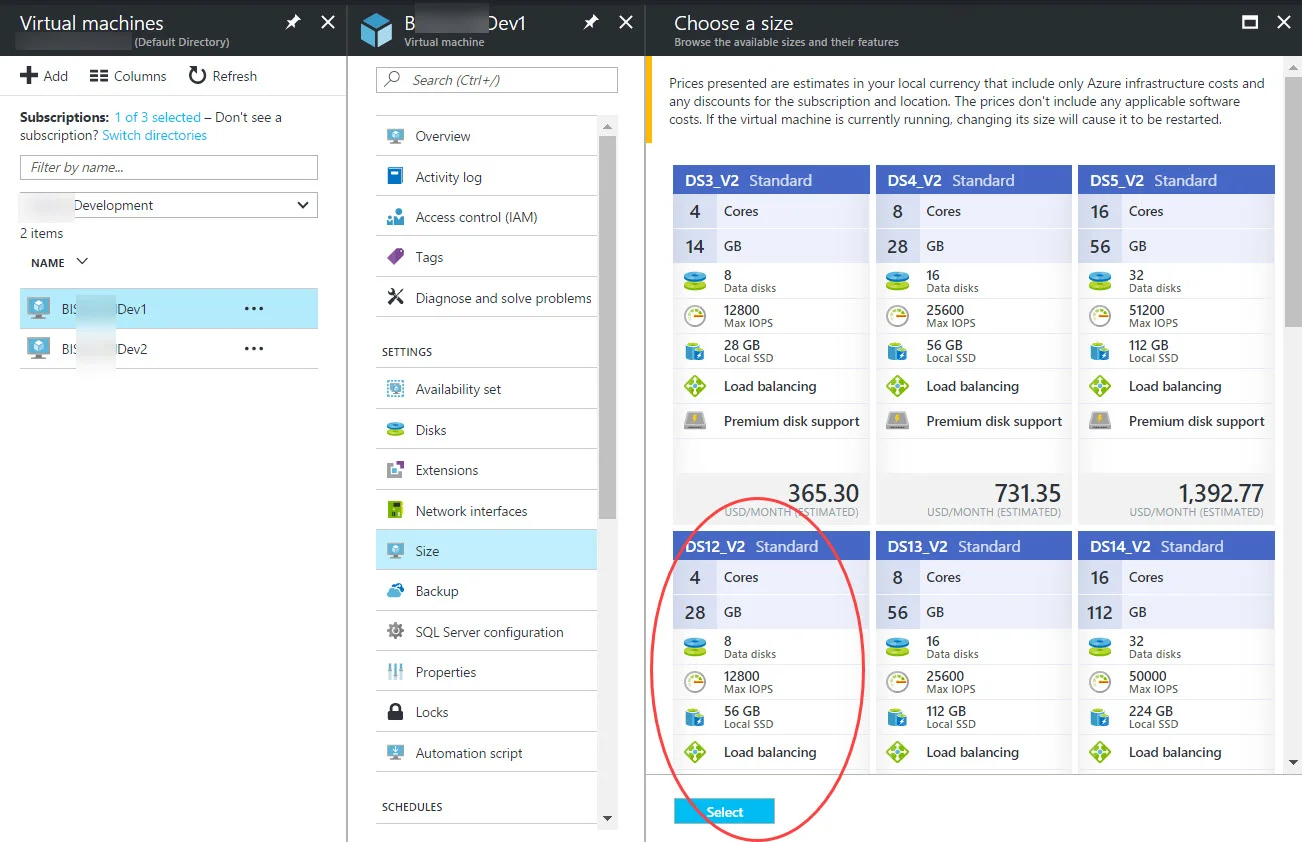Open the subscription Development dropdown

click(x=169, y=205)
